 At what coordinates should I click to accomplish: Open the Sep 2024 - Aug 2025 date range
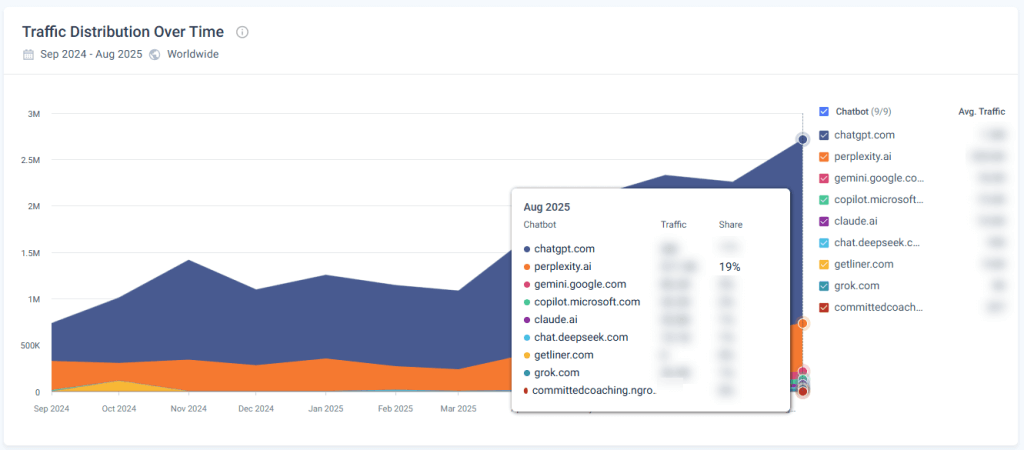[x=91, y=54]
